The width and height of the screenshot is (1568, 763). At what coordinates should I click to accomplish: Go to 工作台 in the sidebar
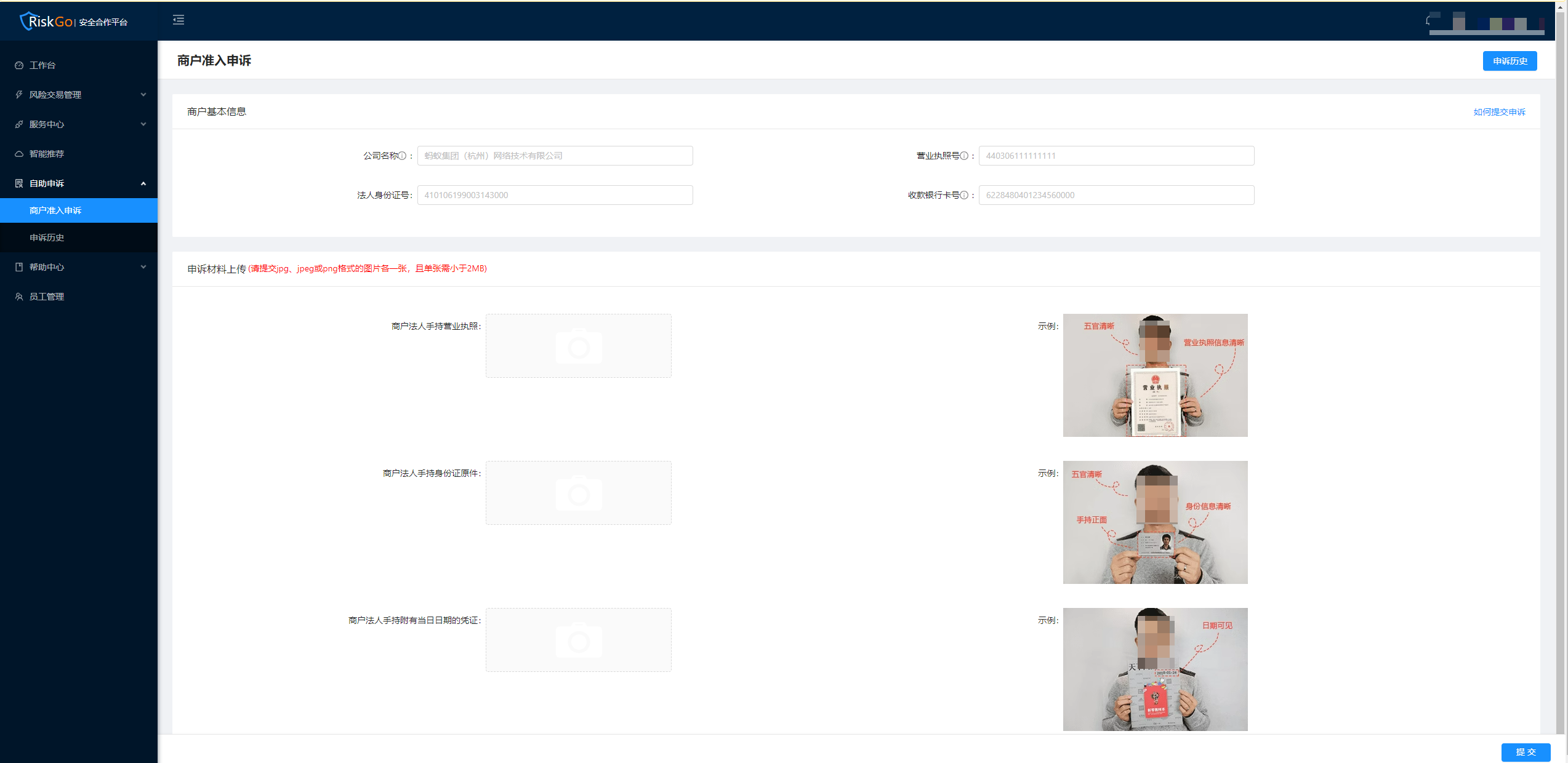coord(42,65)
